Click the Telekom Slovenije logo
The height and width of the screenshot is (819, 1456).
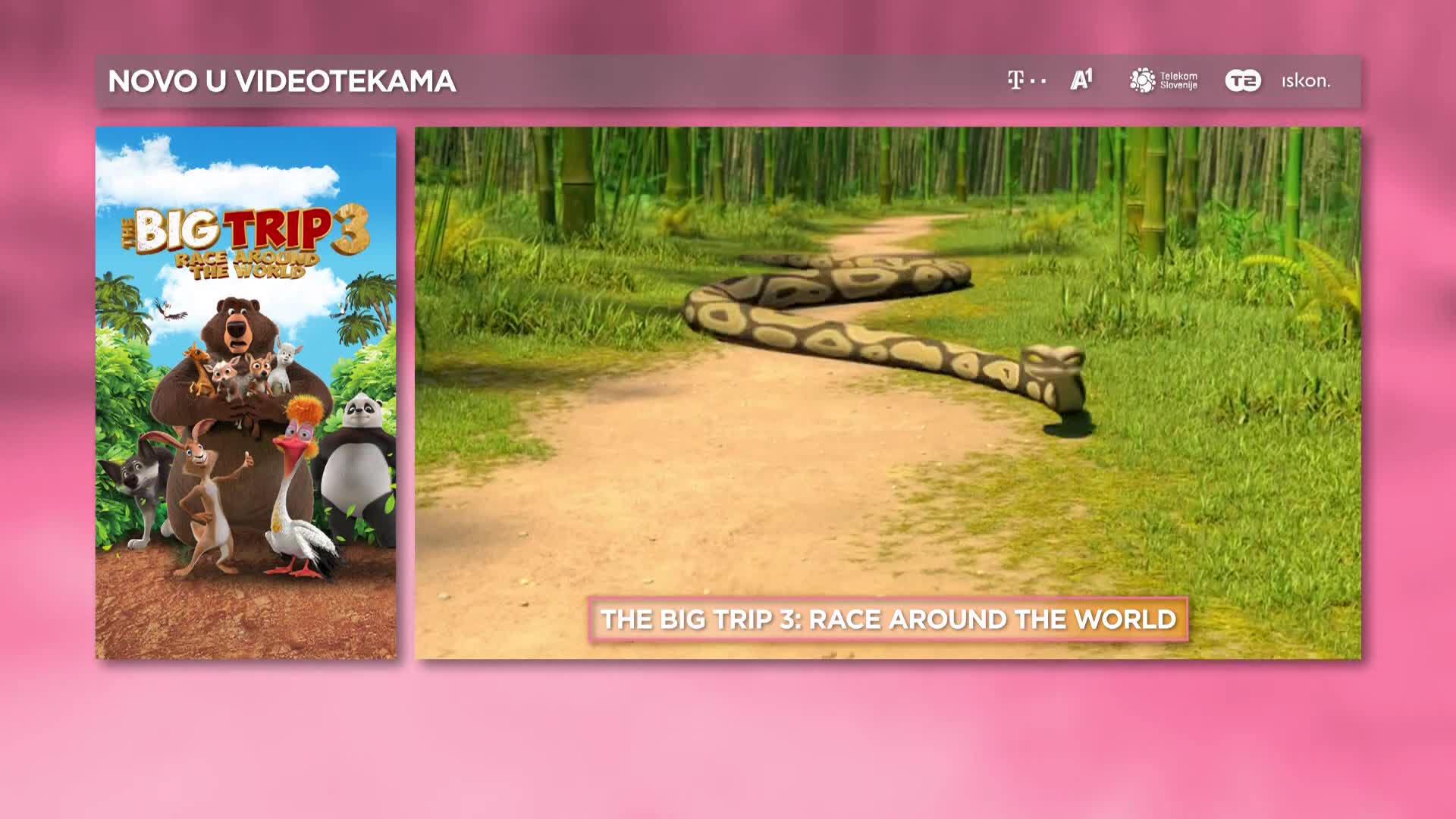pyautogui.click(x=1163, y=80)
